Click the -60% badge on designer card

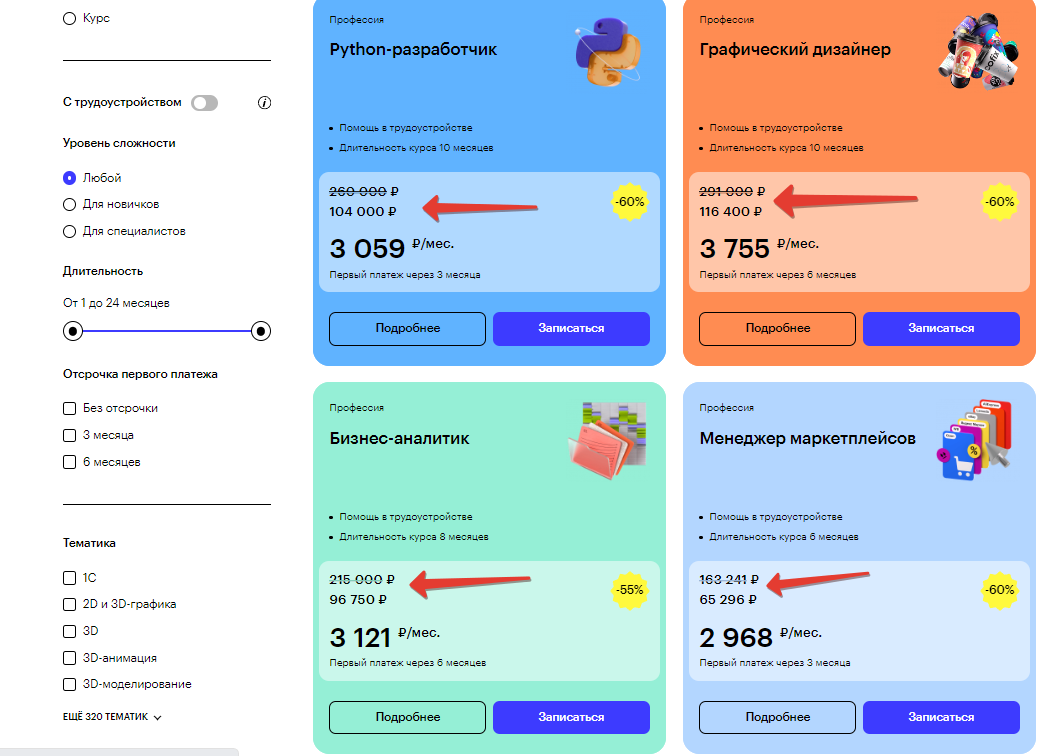(x=999, y=203)
